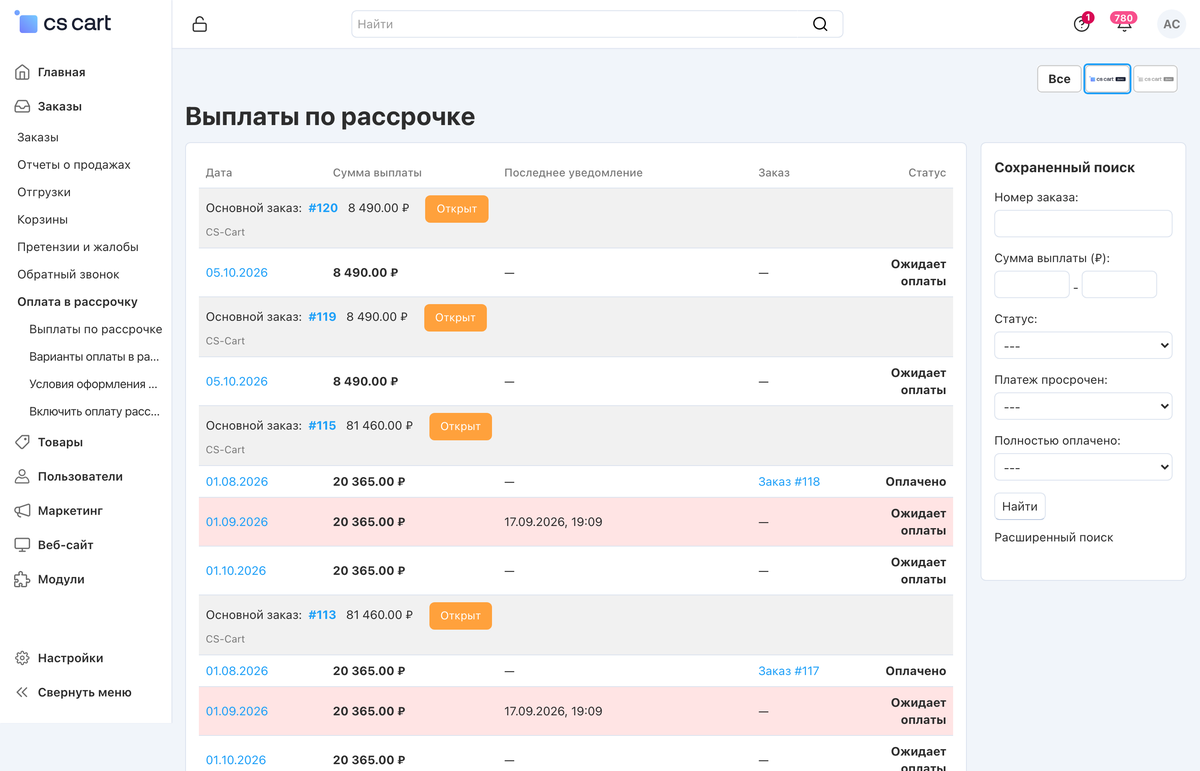Image resolution: width=1200 pixels, height=771 pixels.
Task: Open 01.08.2026 payment under order #115
Action: [x=237, y=482]
